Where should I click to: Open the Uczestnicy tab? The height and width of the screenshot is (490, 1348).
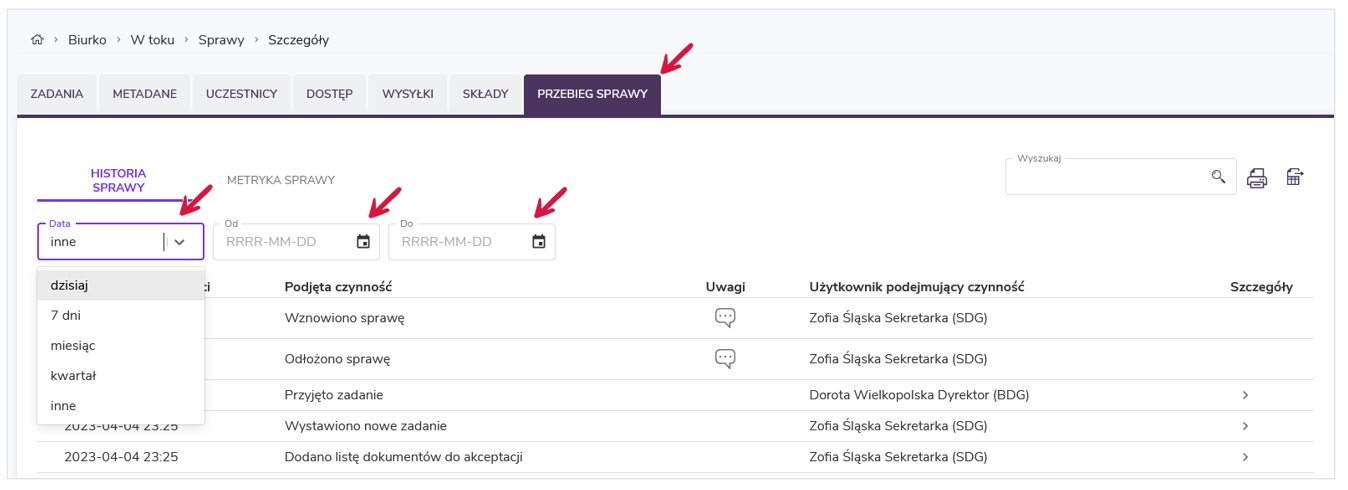[241, 94]
